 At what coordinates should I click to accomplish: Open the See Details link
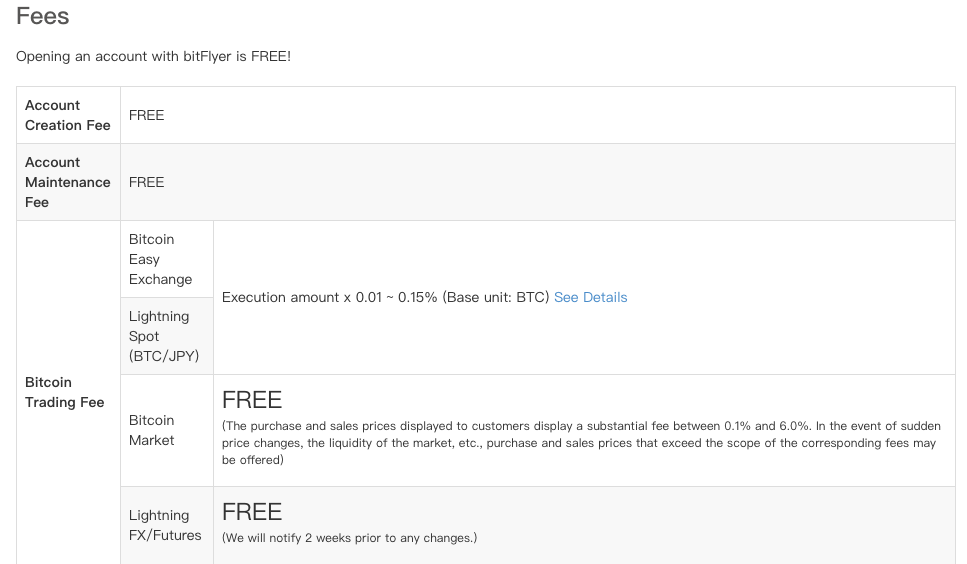(590, 297)
